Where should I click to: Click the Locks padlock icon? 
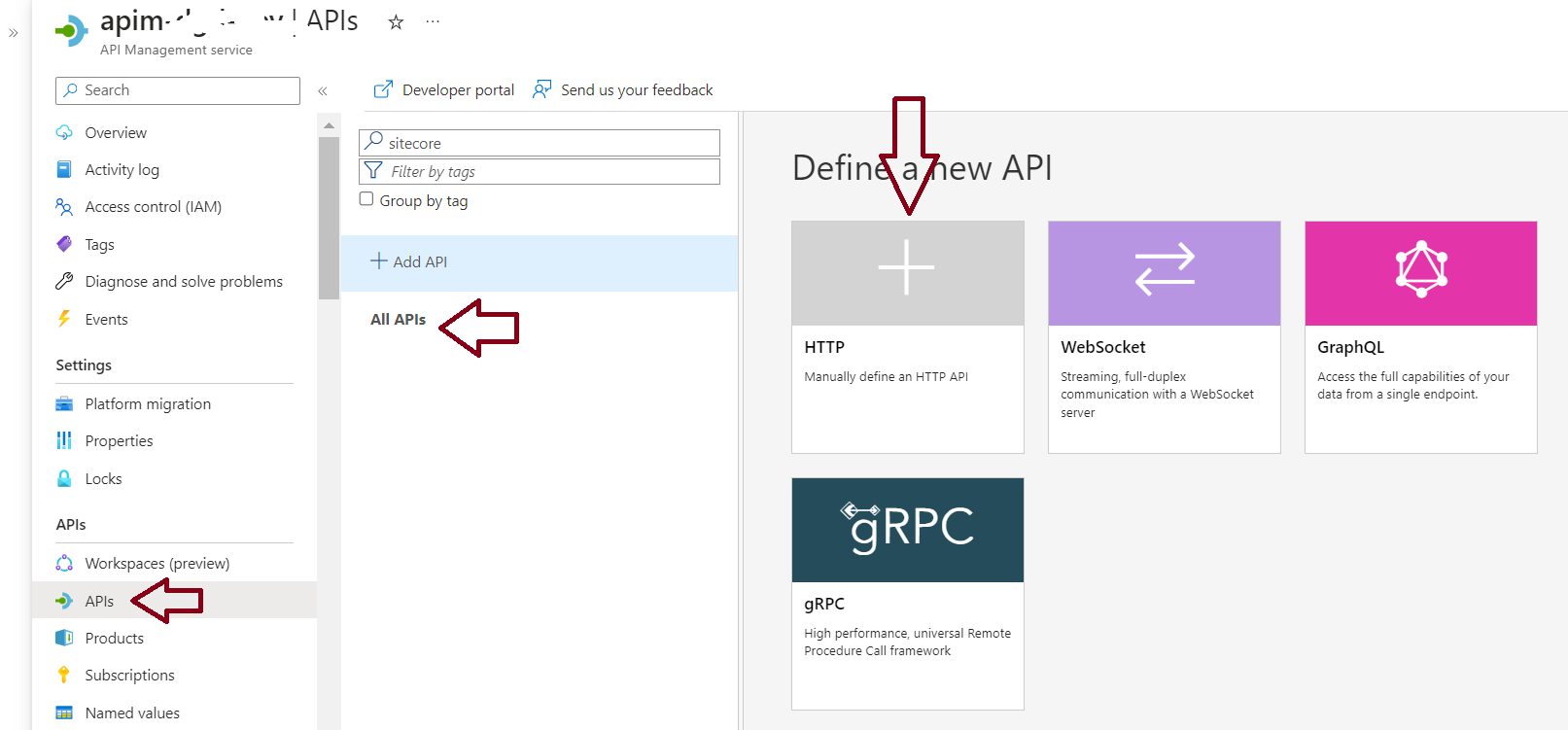pos(64,478)
